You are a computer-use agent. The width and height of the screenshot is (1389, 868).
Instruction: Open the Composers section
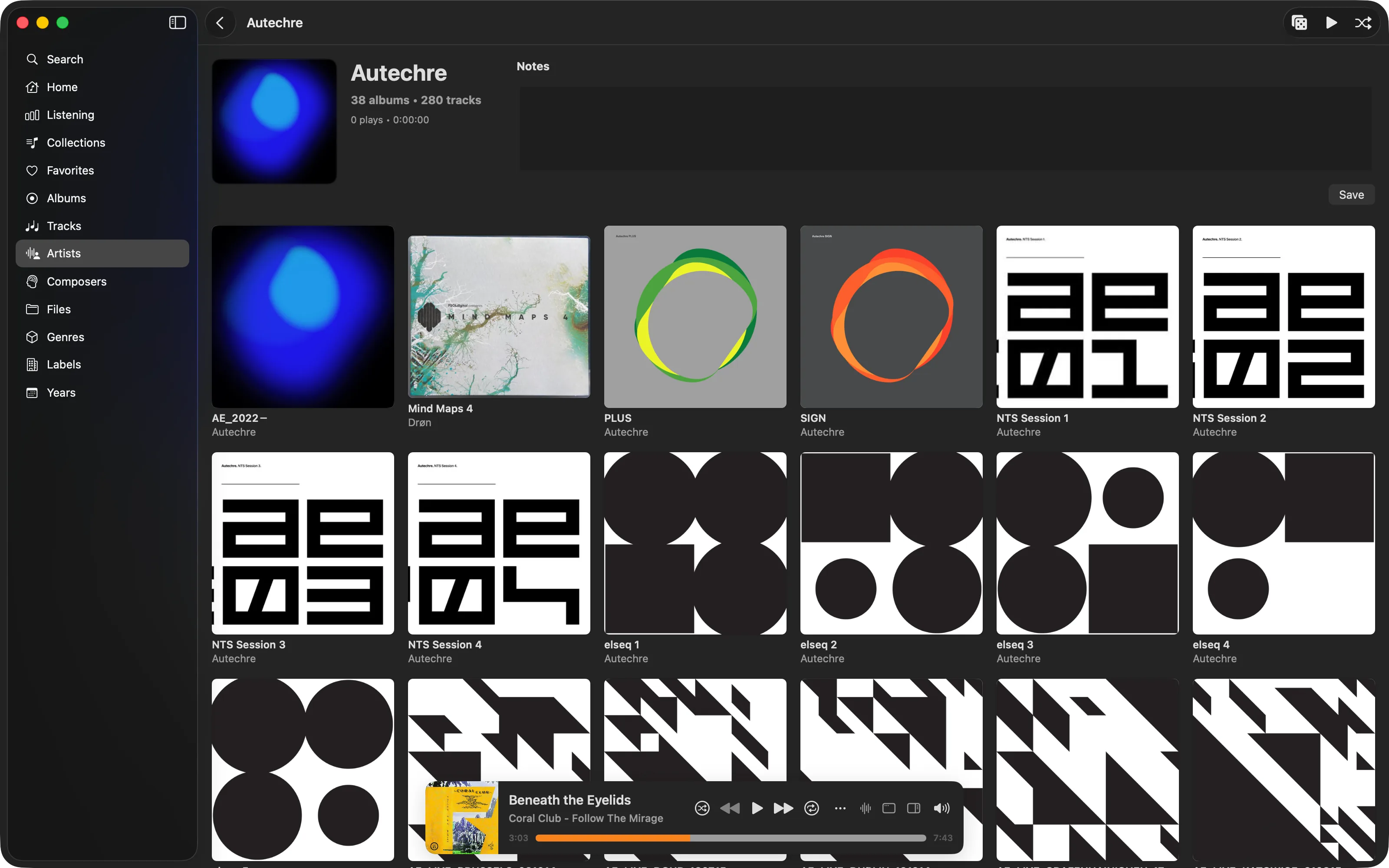[x=102, y=281]
